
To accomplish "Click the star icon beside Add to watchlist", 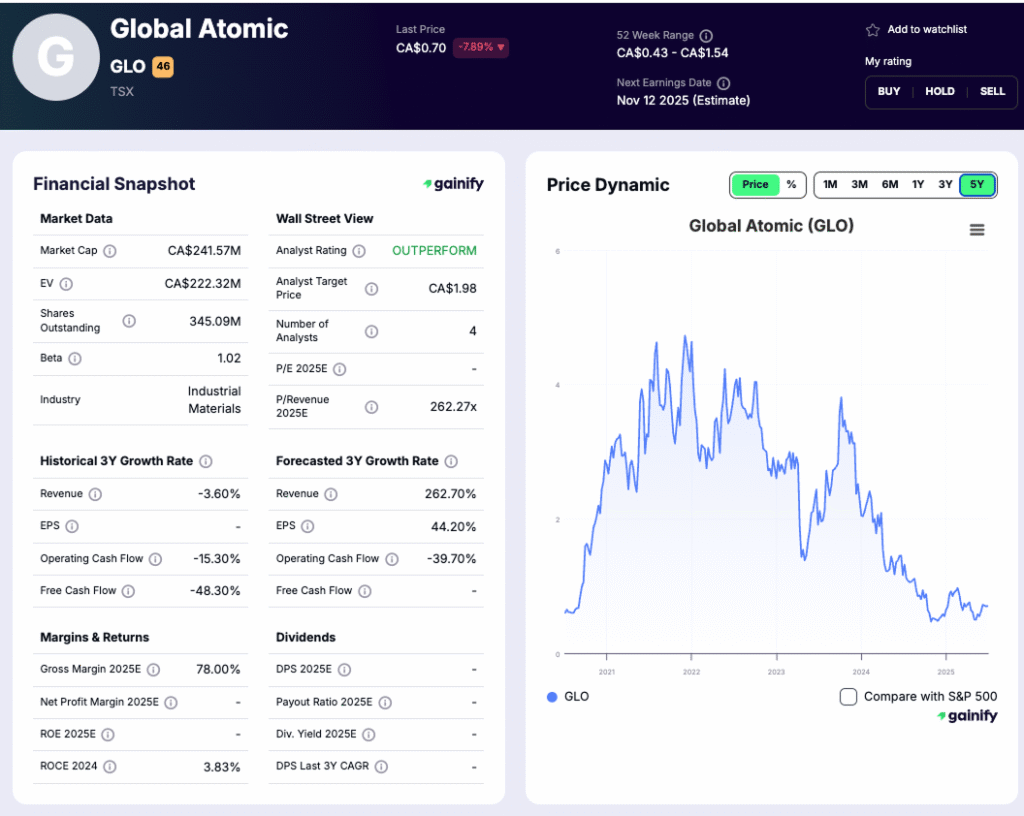I will click(872, 30).
